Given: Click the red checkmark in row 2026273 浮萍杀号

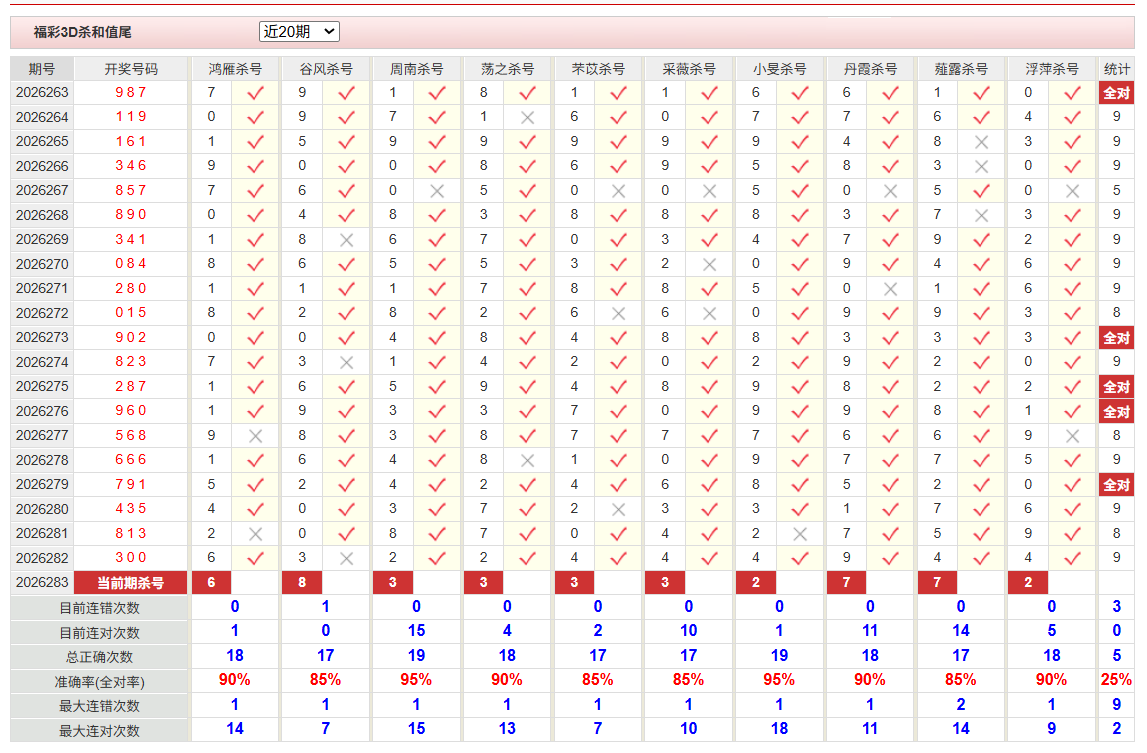Looking at the screenshot, I should [1072, 338].
